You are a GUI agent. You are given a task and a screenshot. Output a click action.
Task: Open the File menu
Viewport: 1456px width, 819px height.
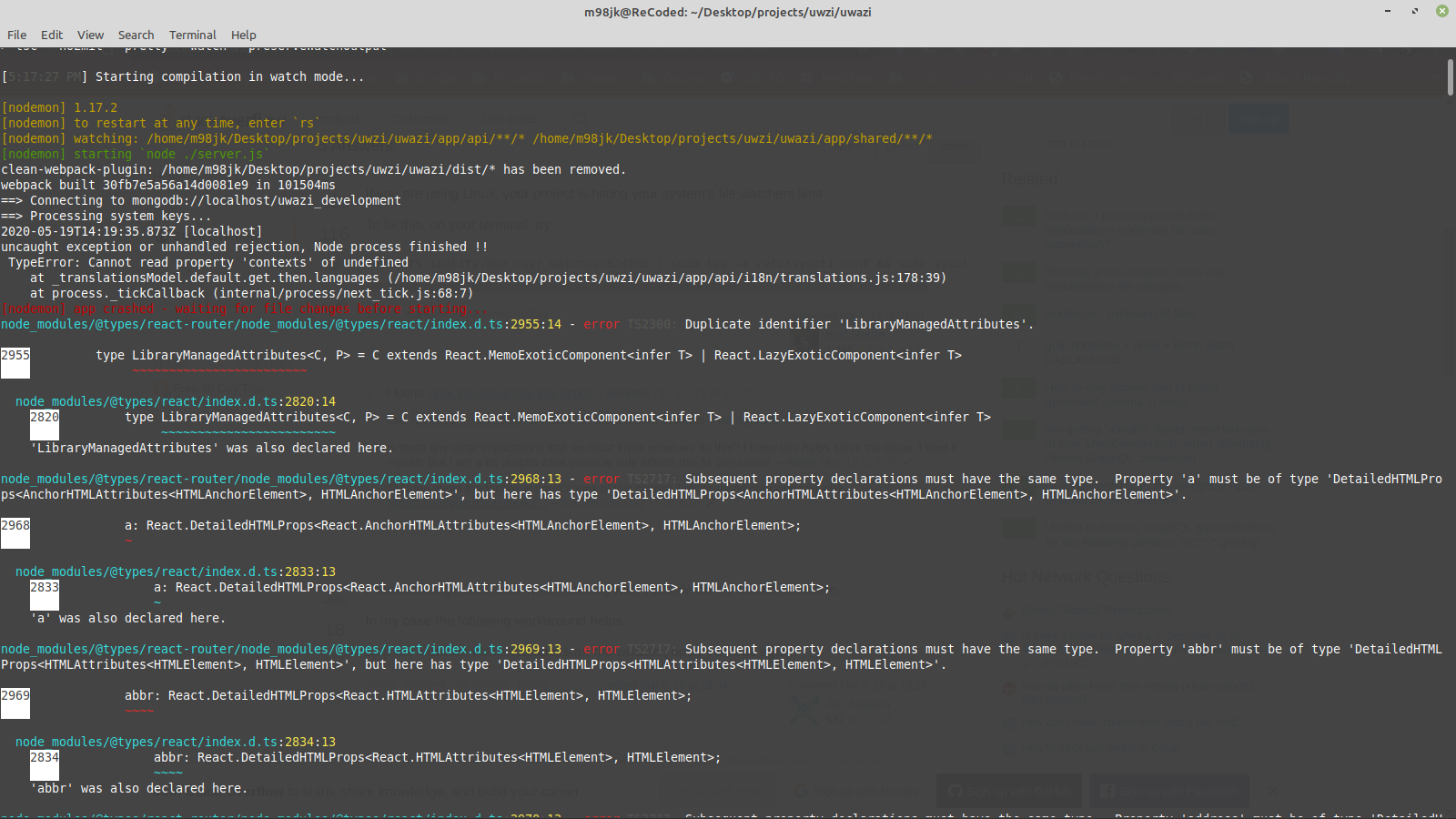tap(17, 35)
